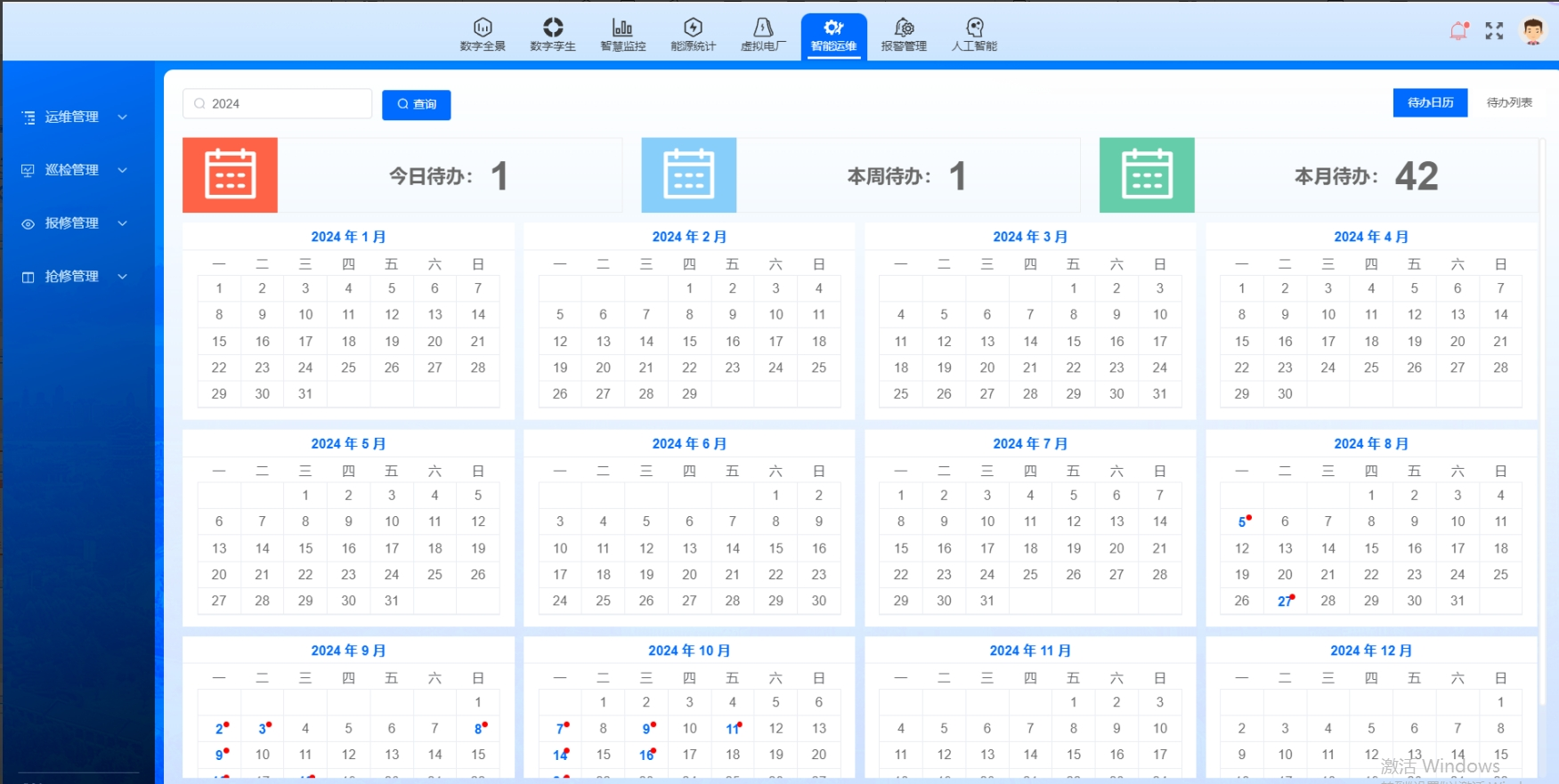
Task: Click the 巡检管理 sidebar monitor icon
Action: [x=28, y=170]
